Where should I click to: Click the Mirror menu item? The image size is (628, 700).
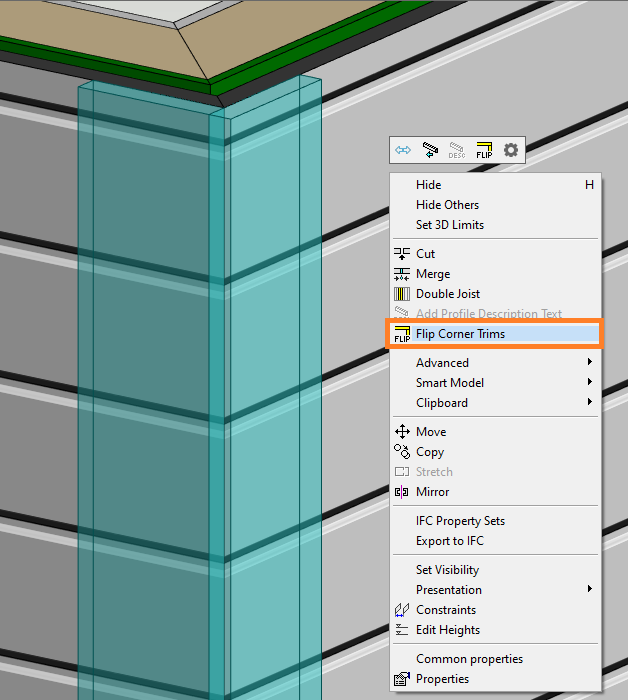pos(433,492)
